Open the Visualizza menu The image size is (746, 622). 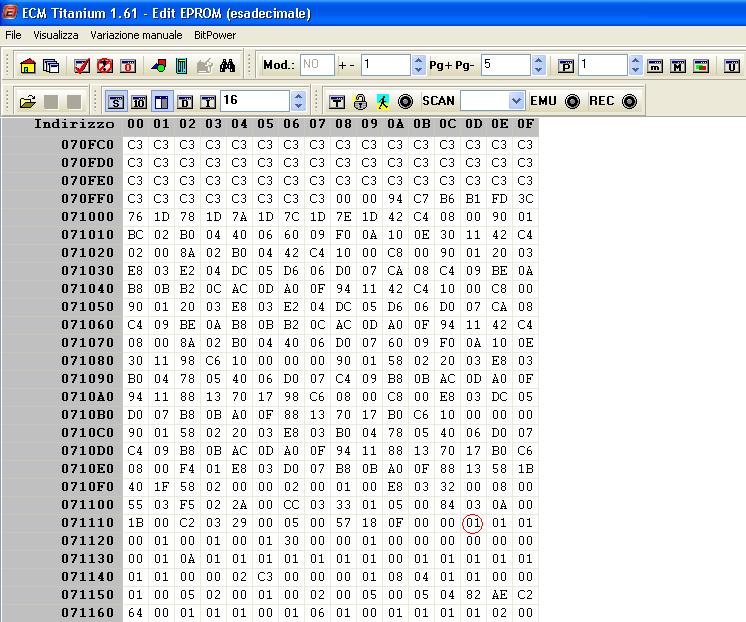click(x=56, y=35)
